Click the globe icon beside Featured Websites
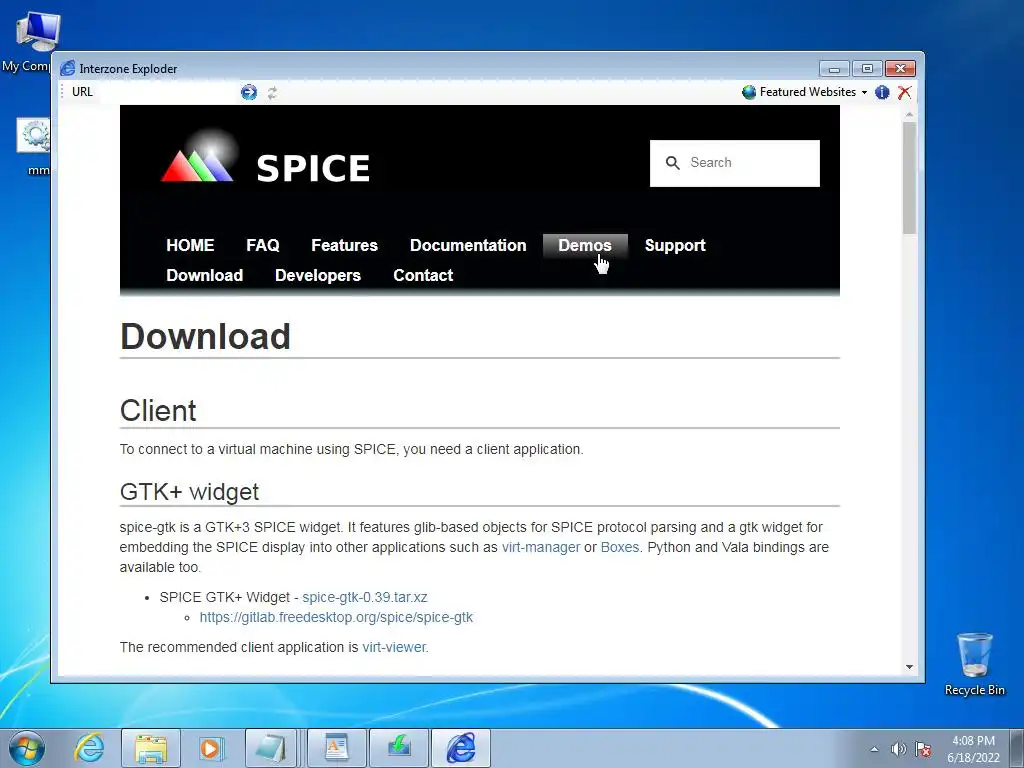Screen dimensions: 1024x768 [x=749, y=92]
